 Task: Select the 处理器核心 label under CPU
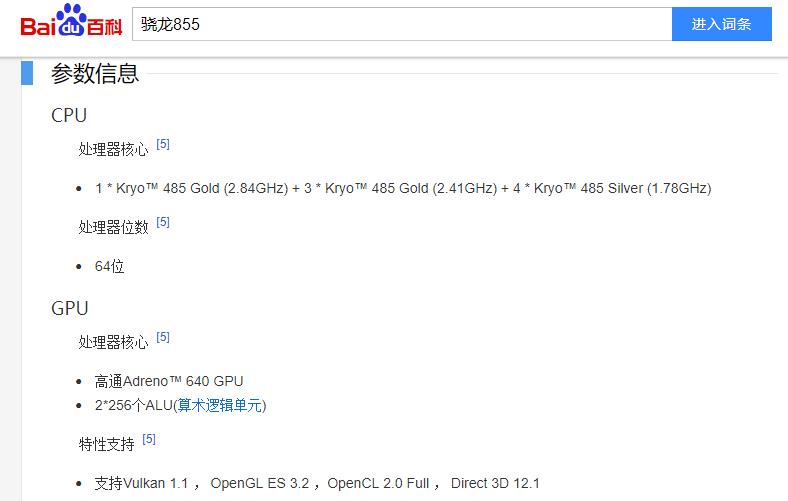tap(114, 150)
